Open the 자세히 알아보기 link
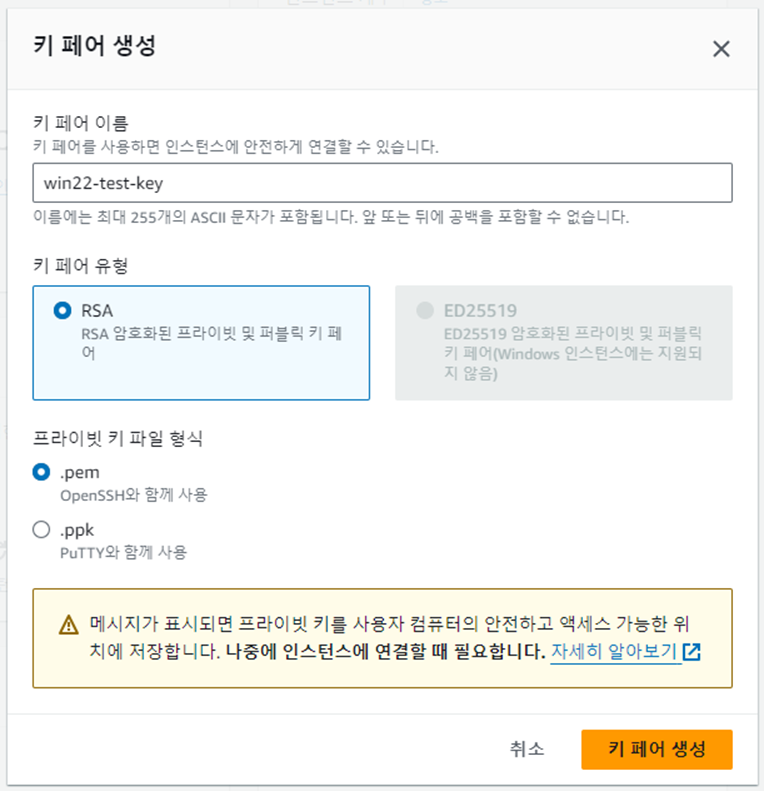 pyautogui.click(x=614, y=651)
